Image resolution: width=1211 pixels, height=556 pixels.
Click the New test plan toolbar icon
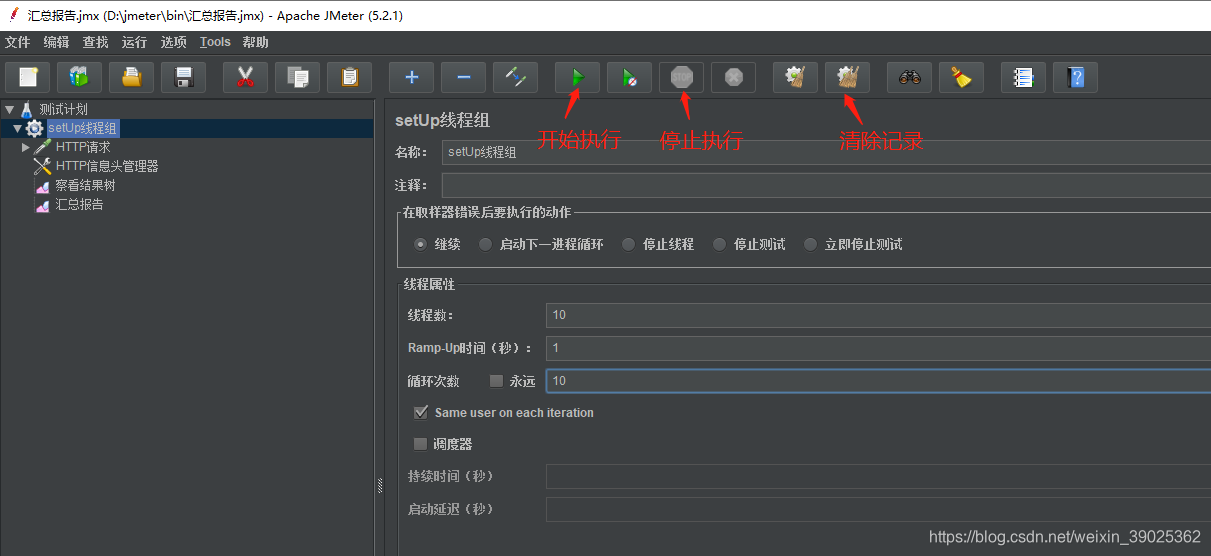click(x=28, y=77)
